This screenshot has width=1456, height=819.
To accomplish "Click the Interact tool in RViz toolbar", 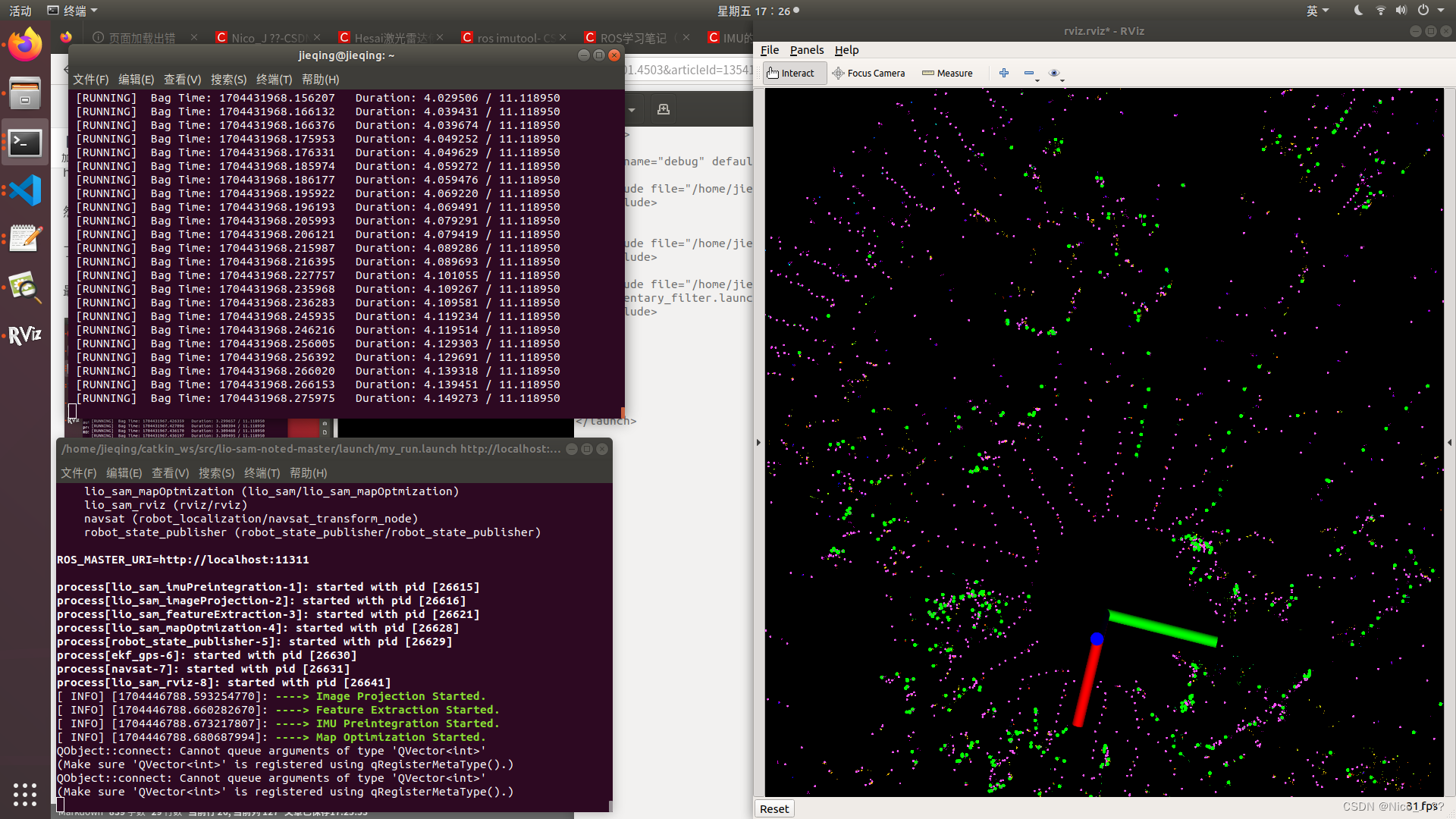I will [790, 72].
